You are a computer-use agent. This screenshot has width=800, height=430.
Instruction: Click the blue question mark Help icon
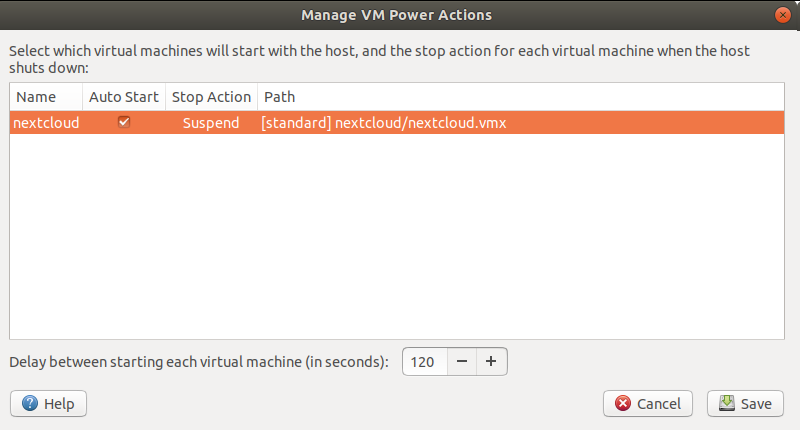point(30,403)
